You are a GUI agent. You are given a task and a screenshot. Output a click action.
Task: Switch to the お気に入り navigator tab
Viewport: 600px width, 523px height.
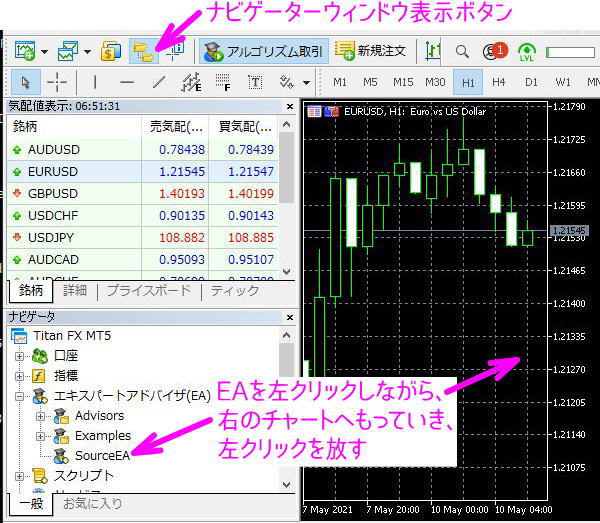[92, 503]
